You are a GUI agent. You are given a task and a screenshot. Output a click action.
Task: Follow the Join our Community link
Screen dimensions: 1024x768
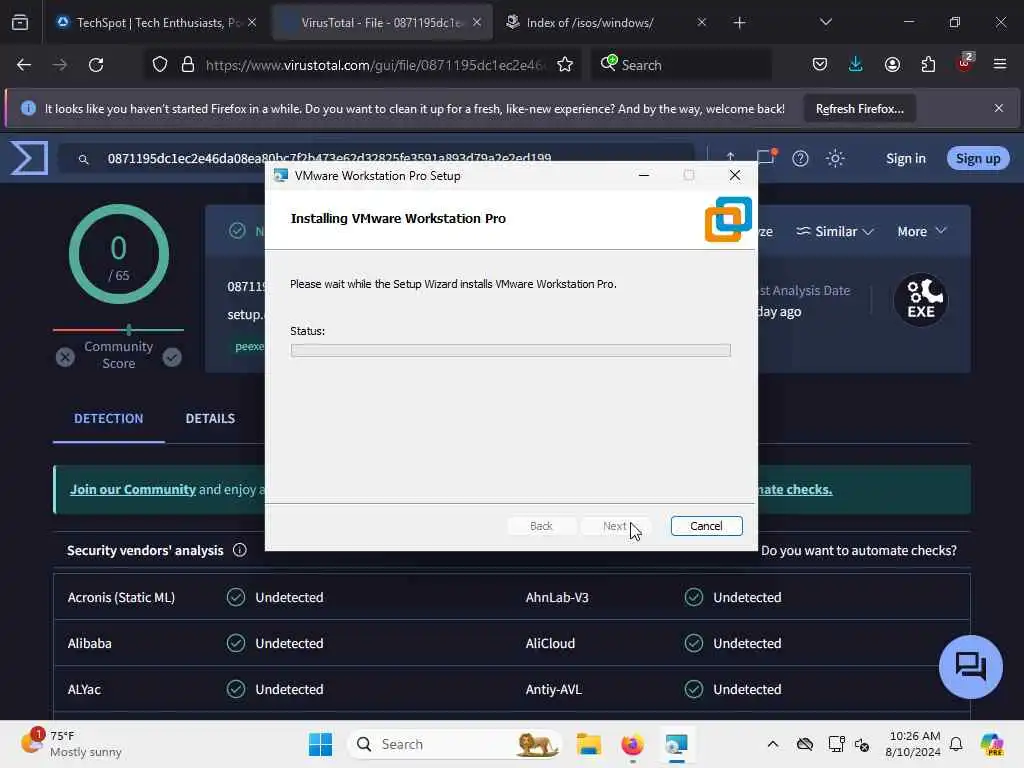click(x=133, y=489)
